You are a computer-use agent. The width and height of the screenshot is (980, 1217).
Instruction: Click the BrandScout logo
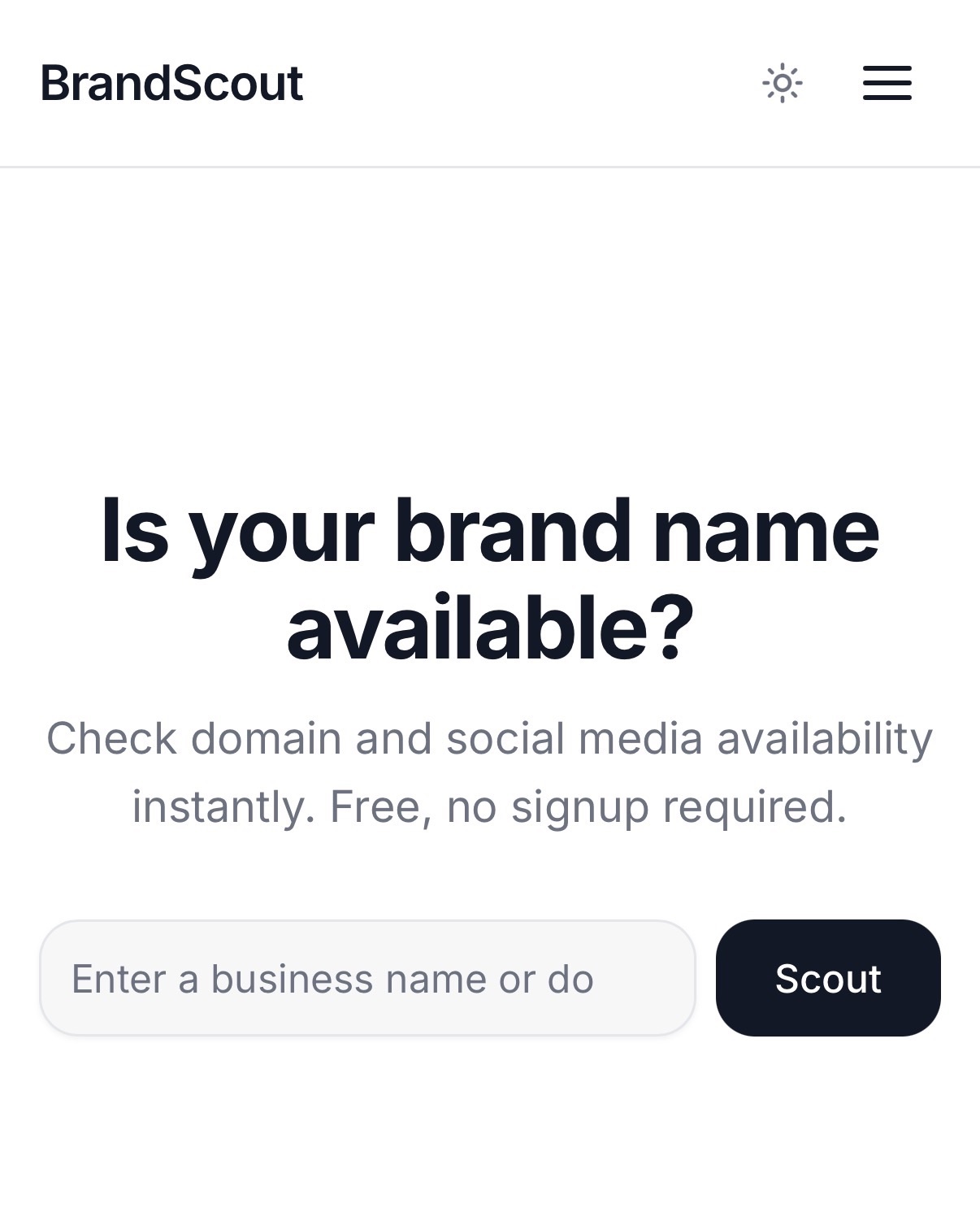[171, 83]
